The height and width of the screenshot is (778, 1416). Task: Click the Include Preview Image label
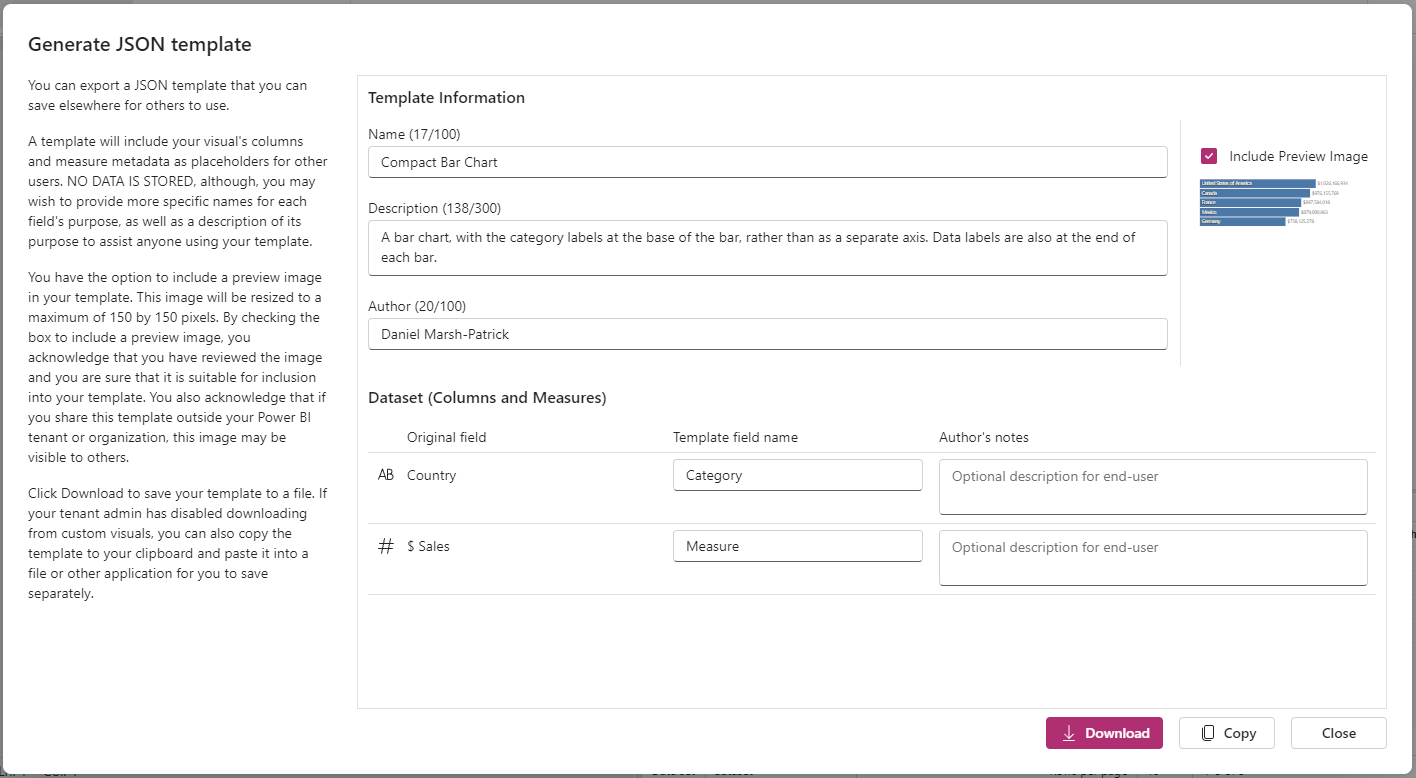point(1298,156)
